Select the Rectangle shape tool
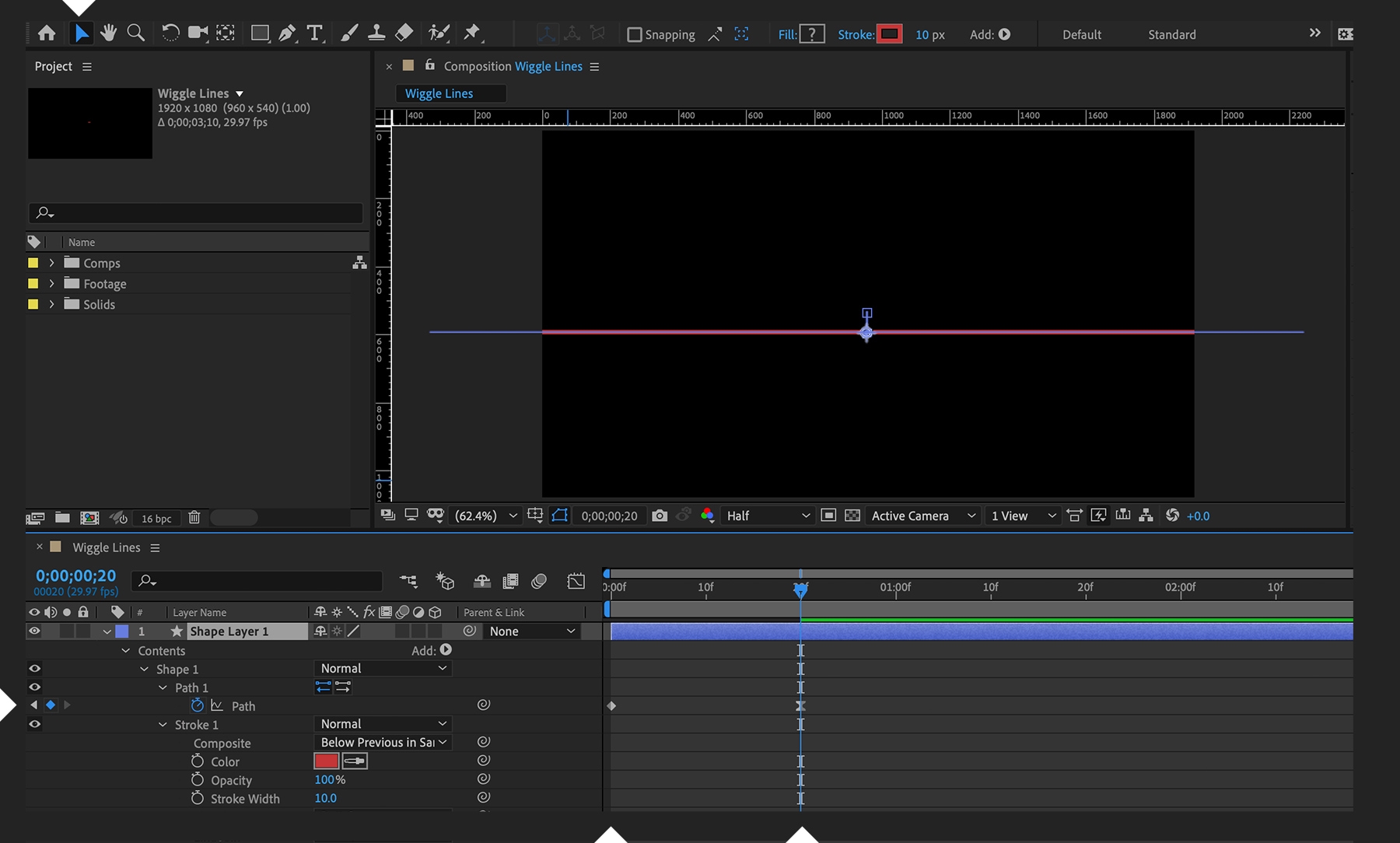This screenshot has height=843, width=1400. [260, 33]
